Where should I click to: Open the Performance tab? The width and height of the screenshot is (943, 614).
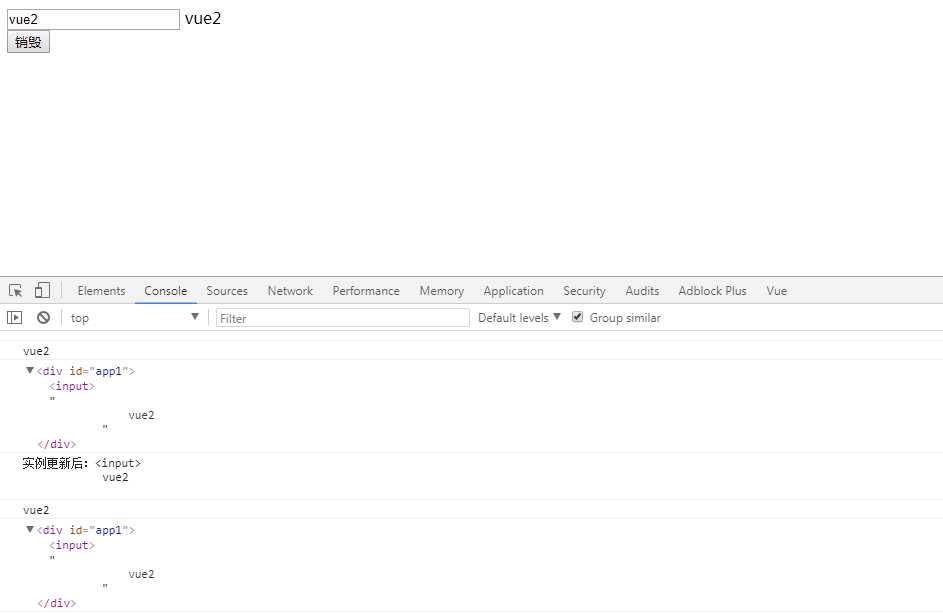coord(366,291)
